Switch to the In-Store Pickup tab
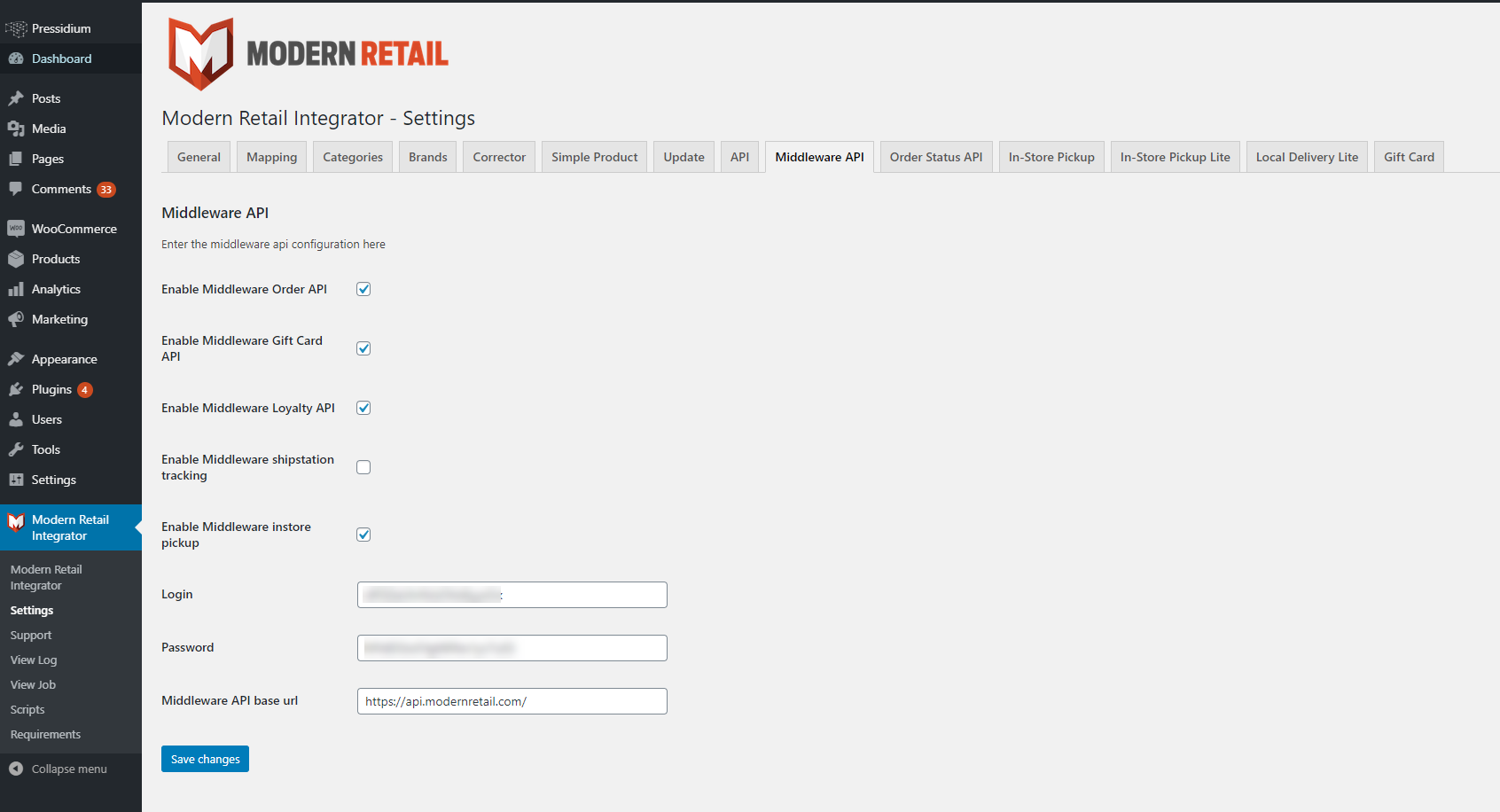 [x=1051, y=157]
